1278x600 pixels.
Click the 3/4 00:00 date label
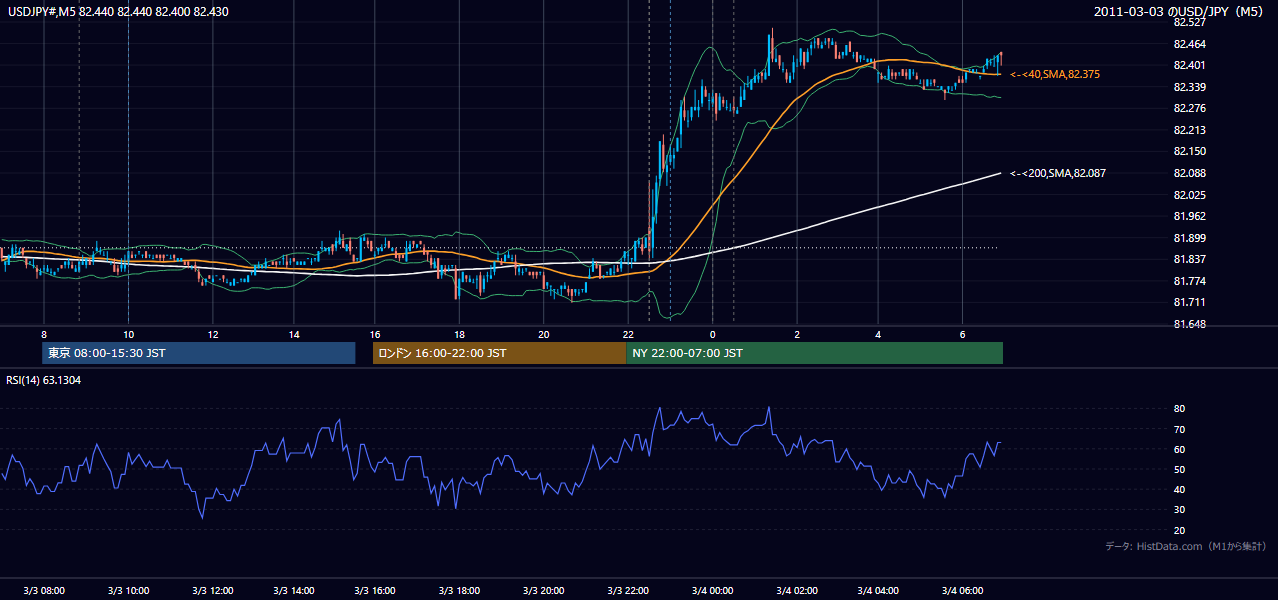[x=712, y=591]
